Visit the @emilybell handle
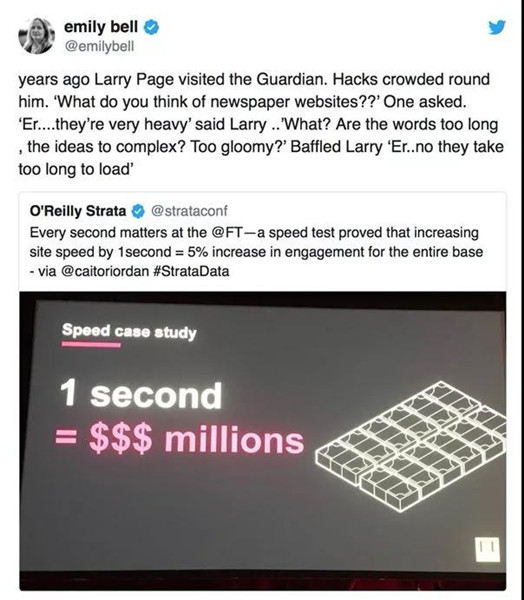524x600 pixels. coord(100,46)
